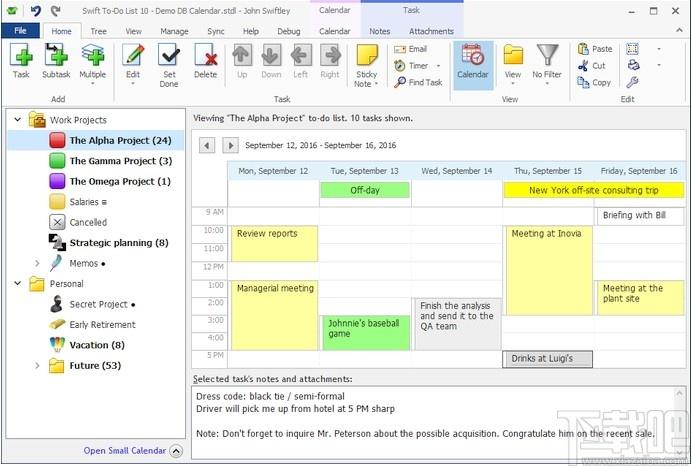This screenshot has width=692, height=466.
Task: Toggle the Calendar view button
Action: (x=473, y=65)
